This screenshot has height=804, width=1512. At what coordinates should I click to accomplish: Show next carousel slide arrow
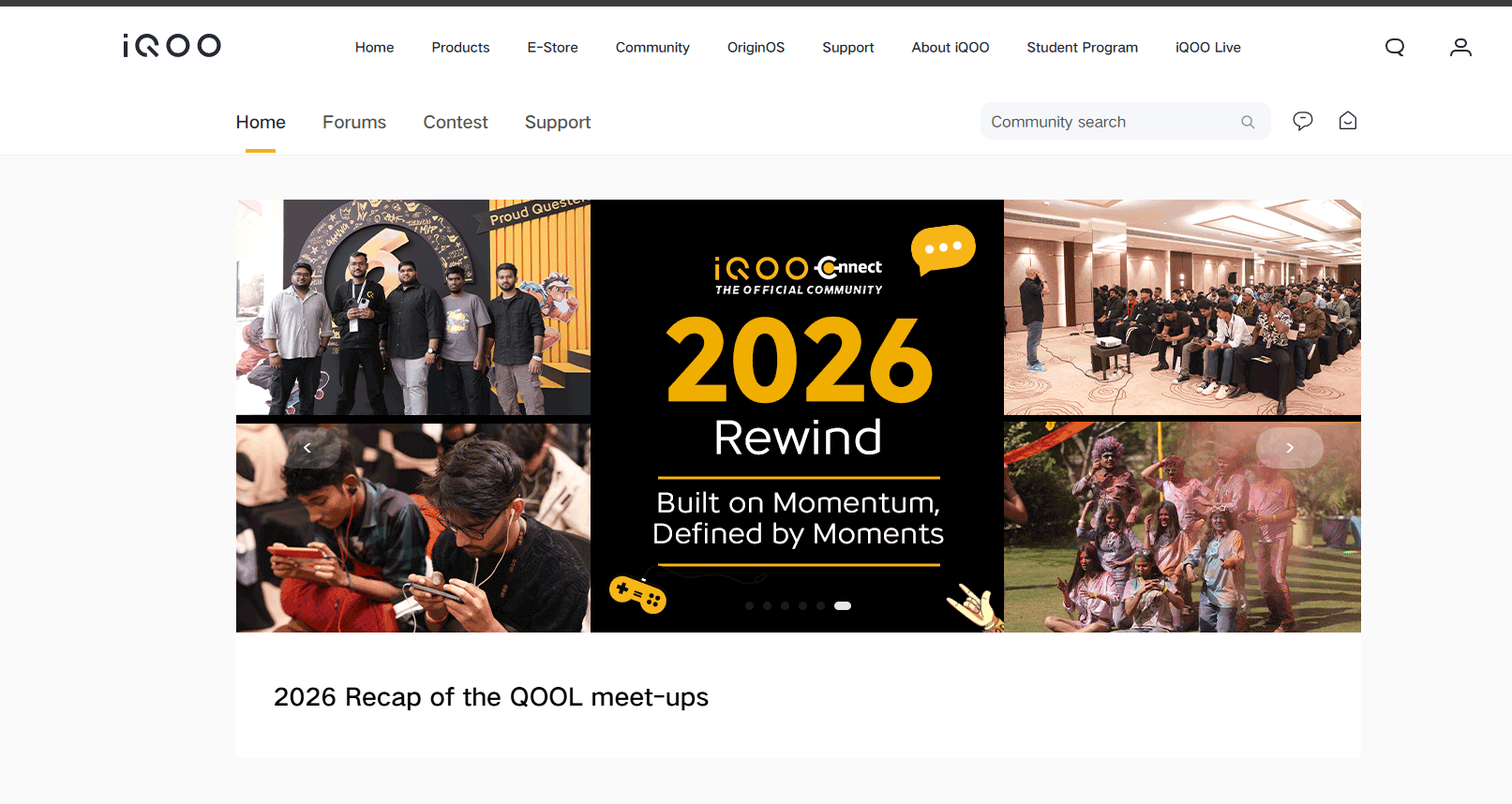[x=1290, y=448]
